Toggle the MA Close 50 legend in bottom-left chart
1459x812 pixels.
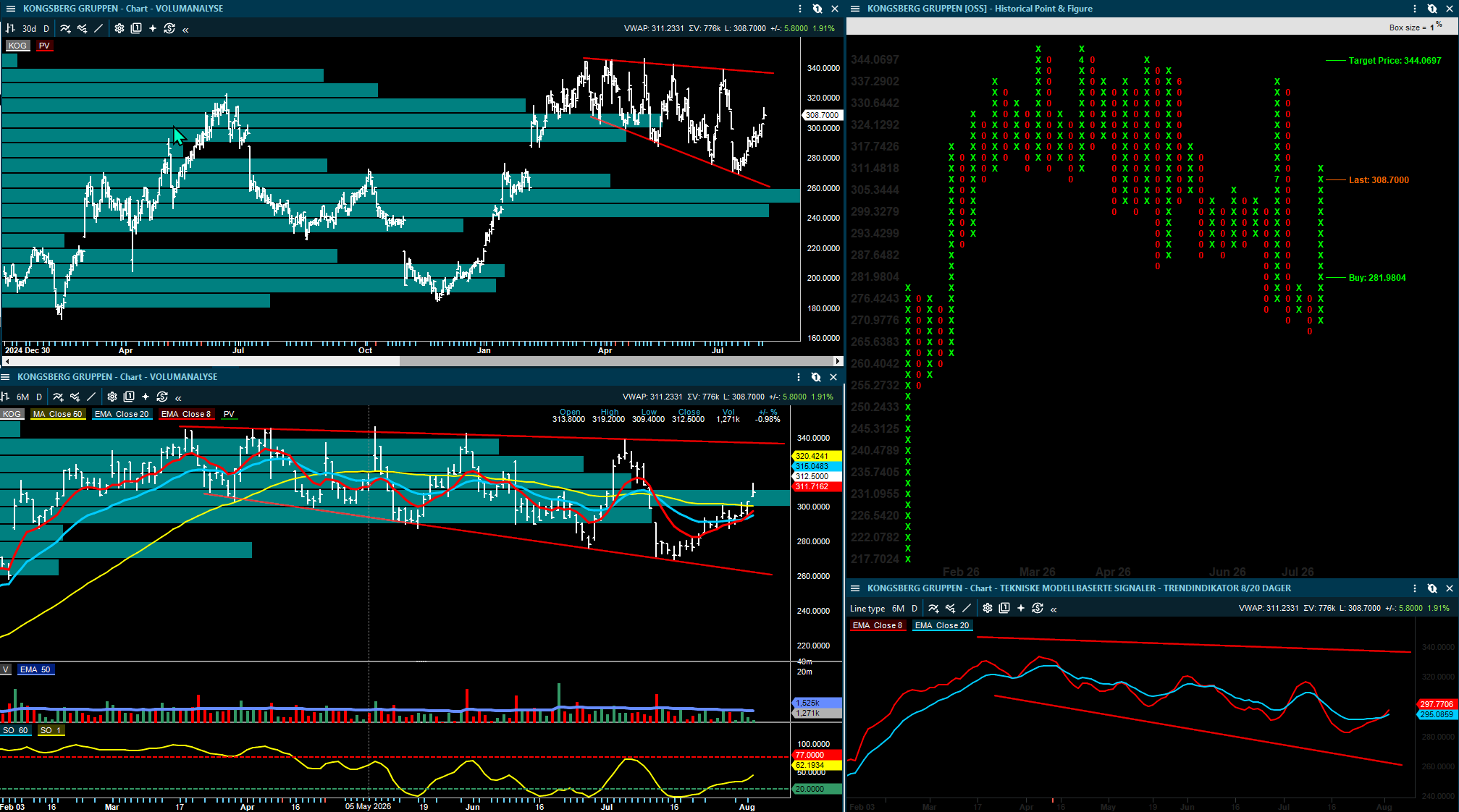coord(58,414)
